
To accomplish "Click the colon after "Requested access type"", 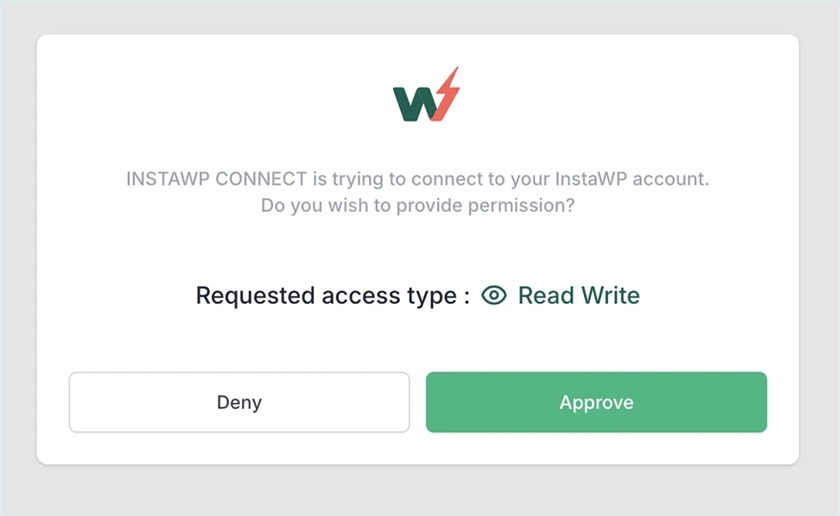I will (466, 296).
